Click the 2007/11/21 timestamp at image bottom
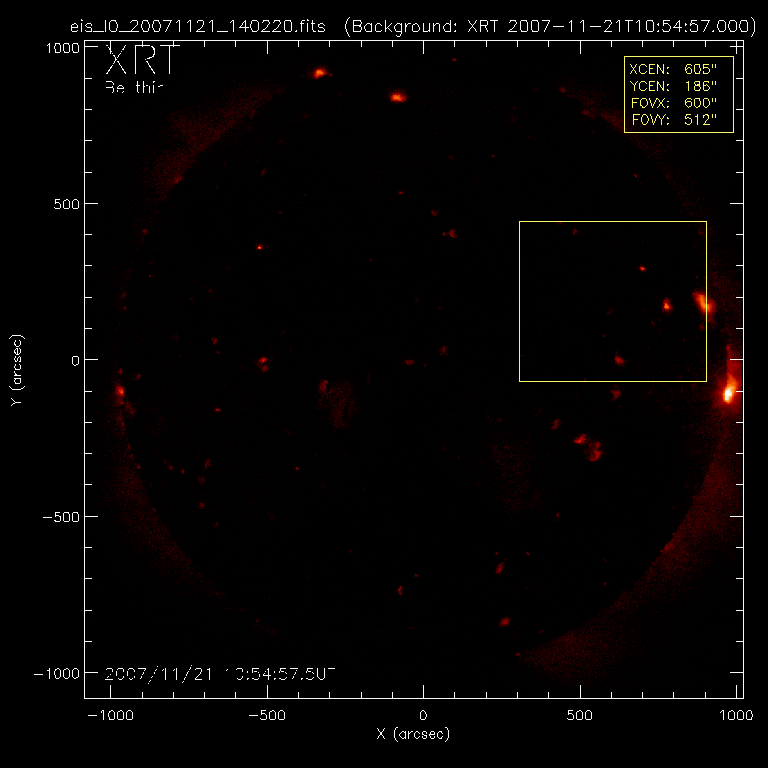Viewport: 768px width, 768px height. [x=220, y=674]
